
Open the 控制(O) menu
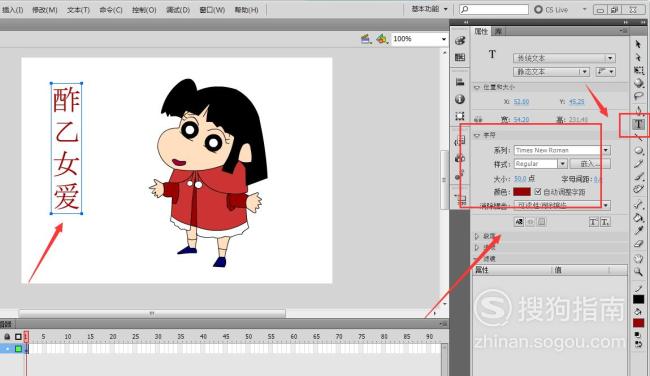(144, 10)
